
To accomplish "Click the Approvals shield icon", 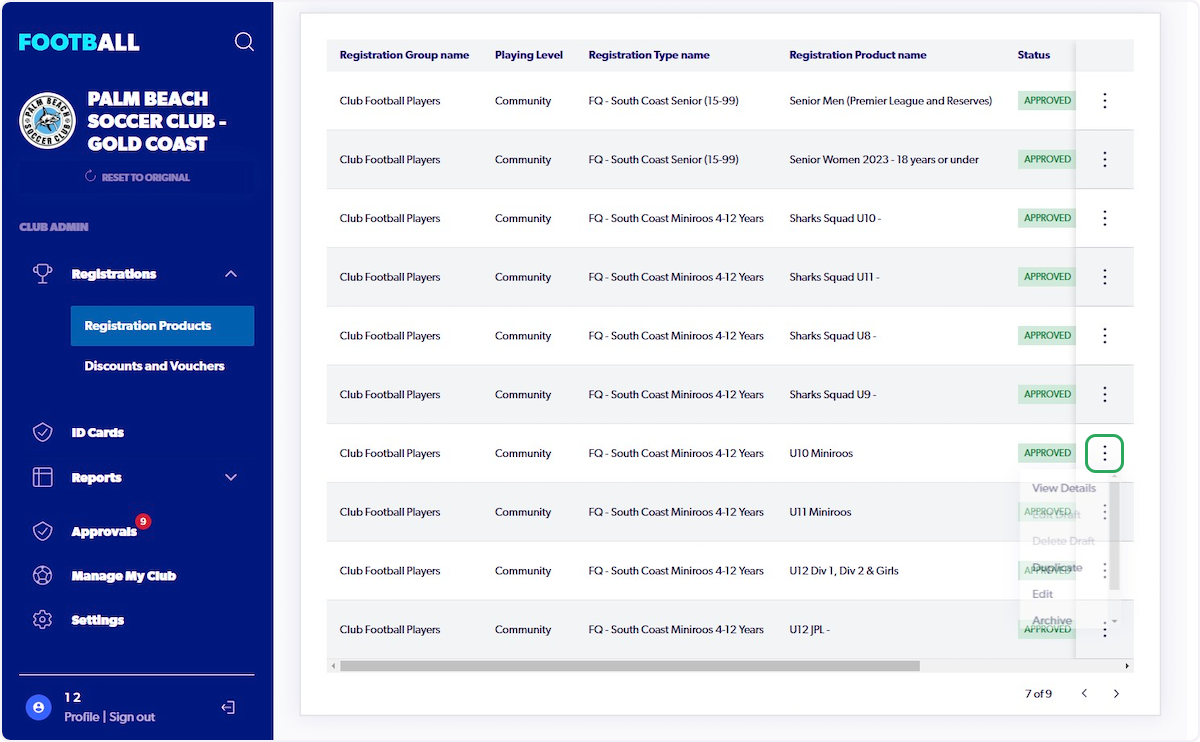I will click(42, 531).
